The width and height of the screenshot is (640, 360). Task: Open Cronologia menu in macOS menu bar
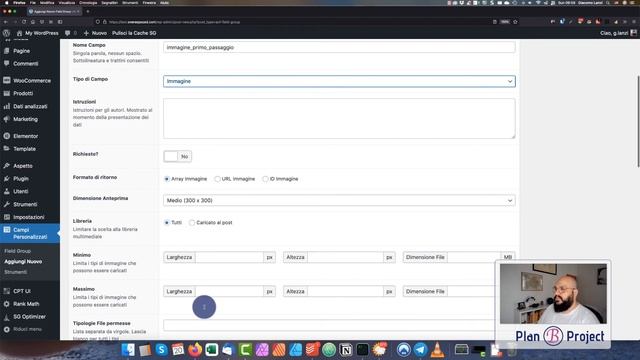[88, 2]
